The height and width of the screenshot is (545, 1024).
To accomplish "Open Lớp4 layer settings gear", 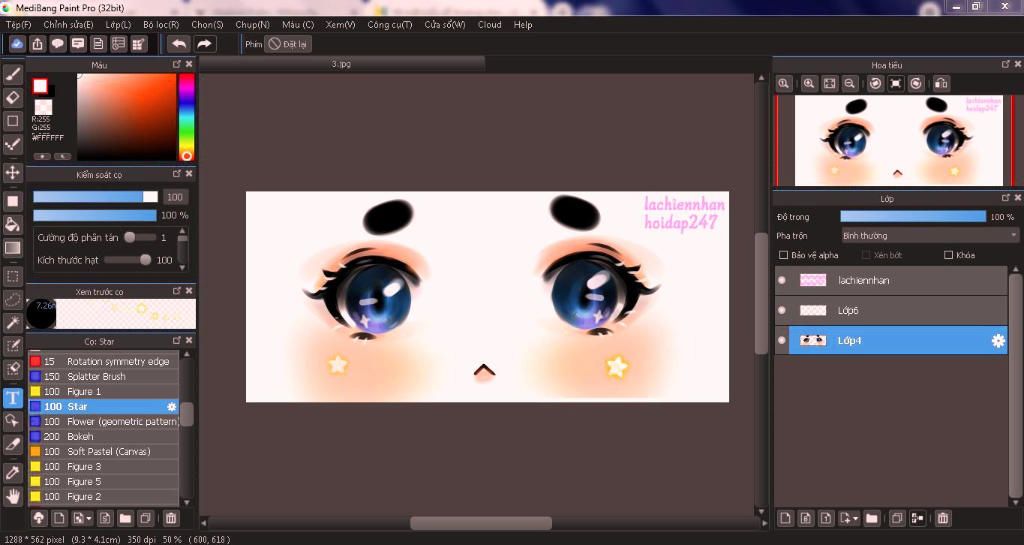I will pos(998,341).
